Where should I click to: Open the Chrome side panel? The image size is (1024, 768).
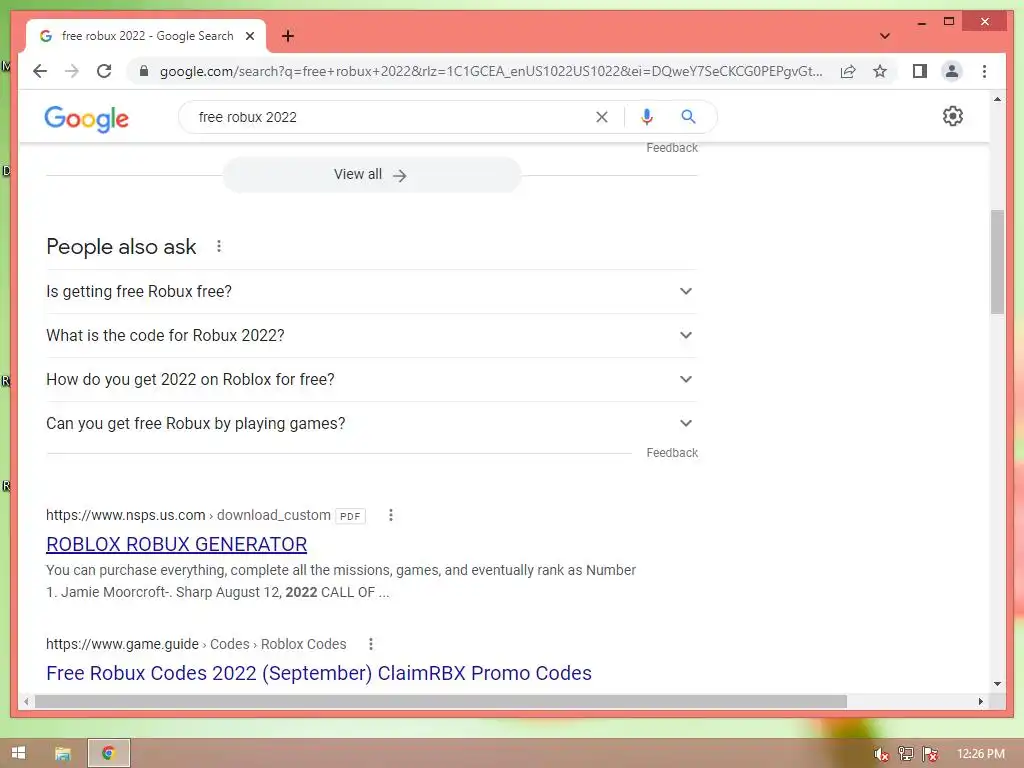pyautogui.click(x=920, y=71)
